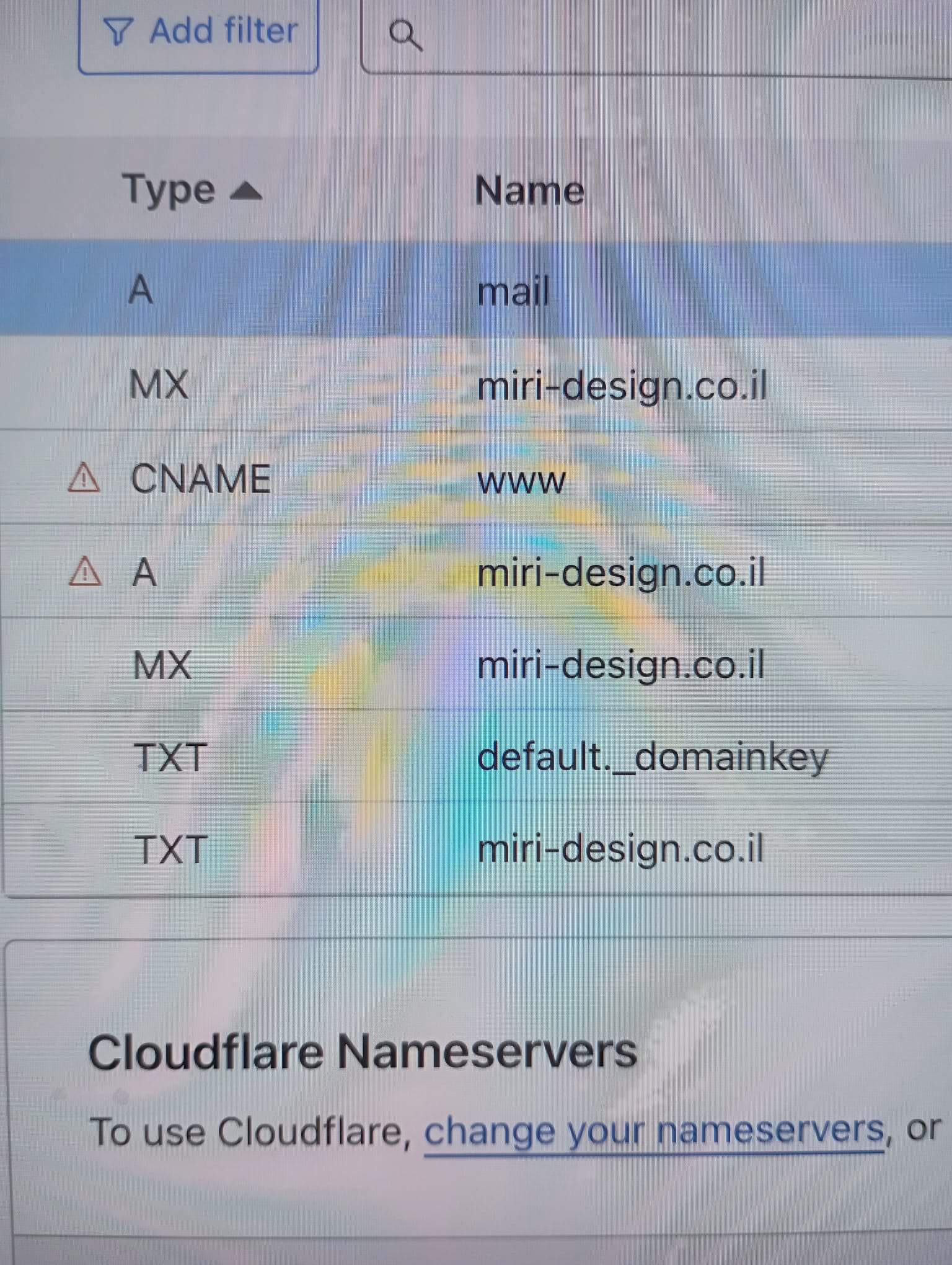952x1265 pixels.
Task: Click the Name column header
Action: [529, 190]
